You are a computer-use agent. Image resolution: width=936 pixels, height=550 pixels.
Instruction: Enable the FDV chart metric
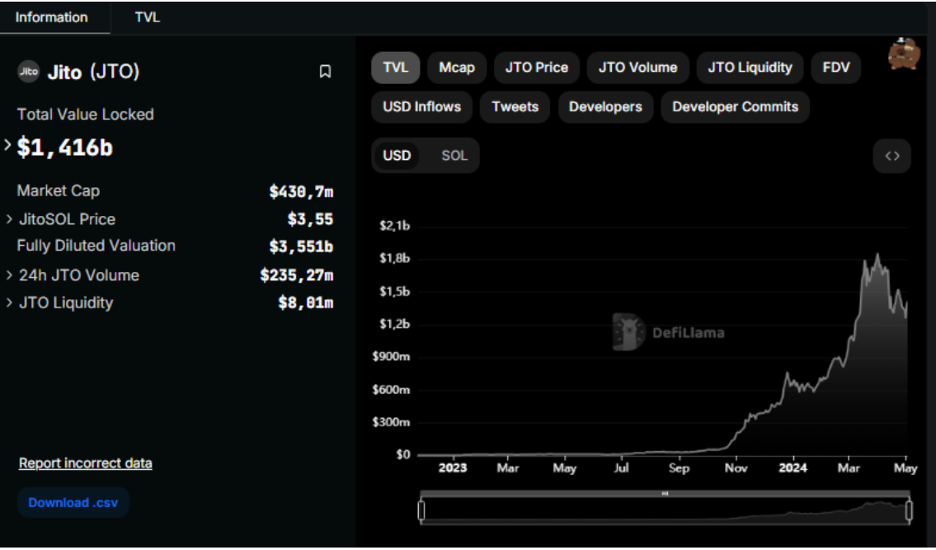[x=836, y=67]
